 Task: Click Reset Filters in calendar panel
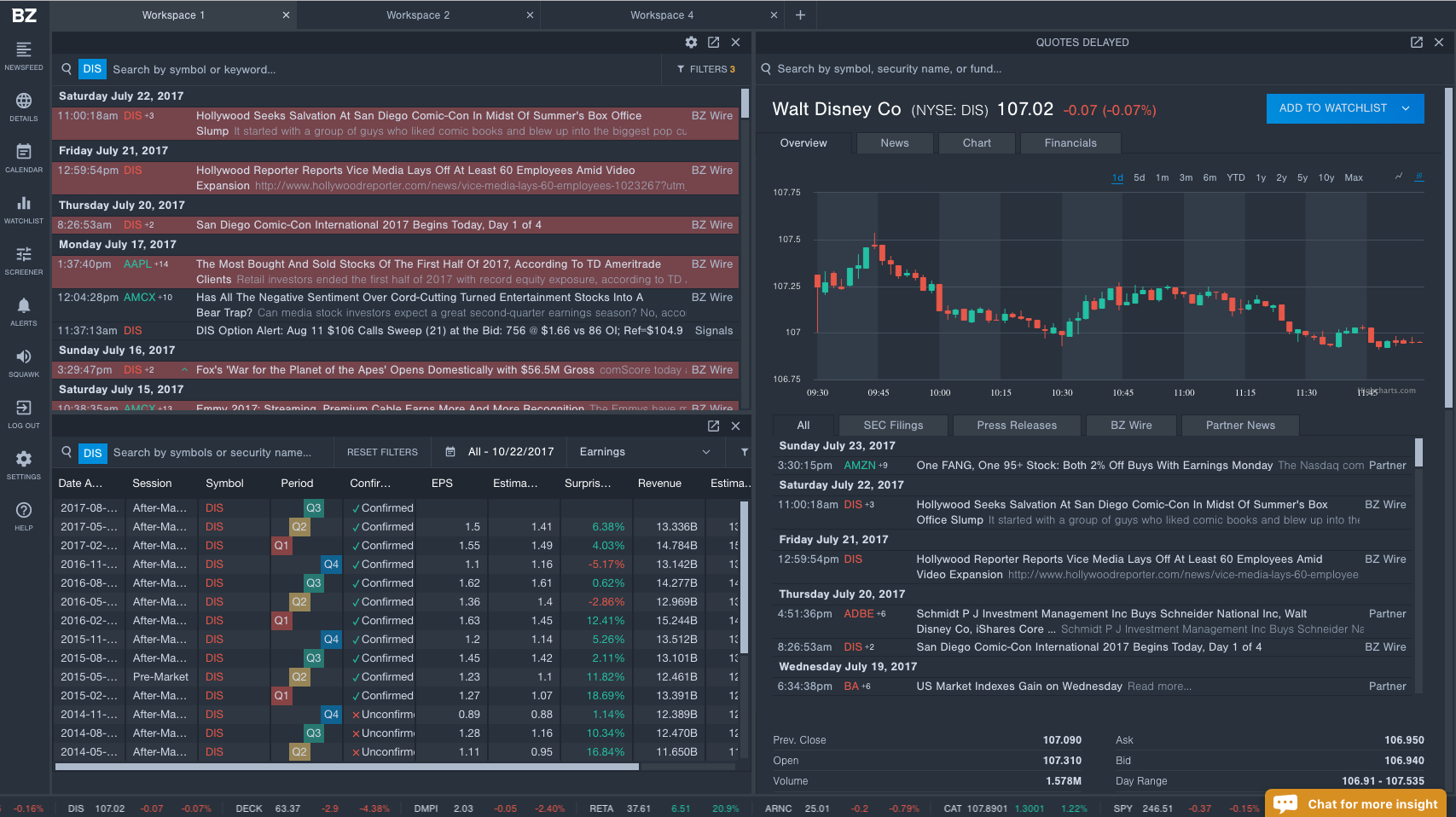pyautogui.click(x=382, y=452)
